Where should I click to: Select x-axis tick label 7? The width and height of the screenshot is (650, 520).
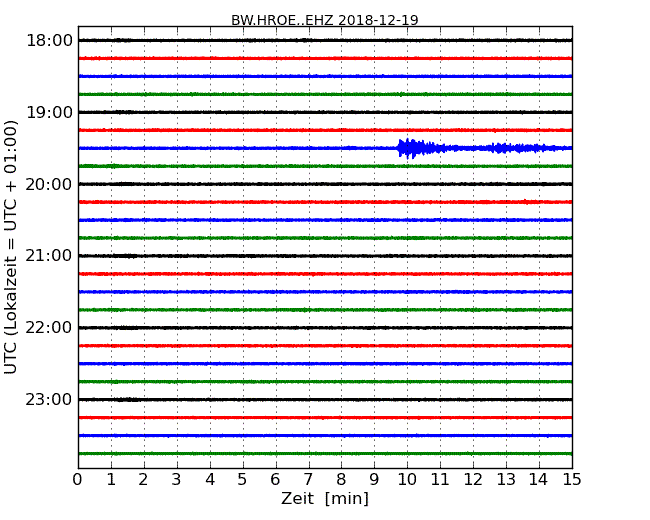[x=308, y=480]
